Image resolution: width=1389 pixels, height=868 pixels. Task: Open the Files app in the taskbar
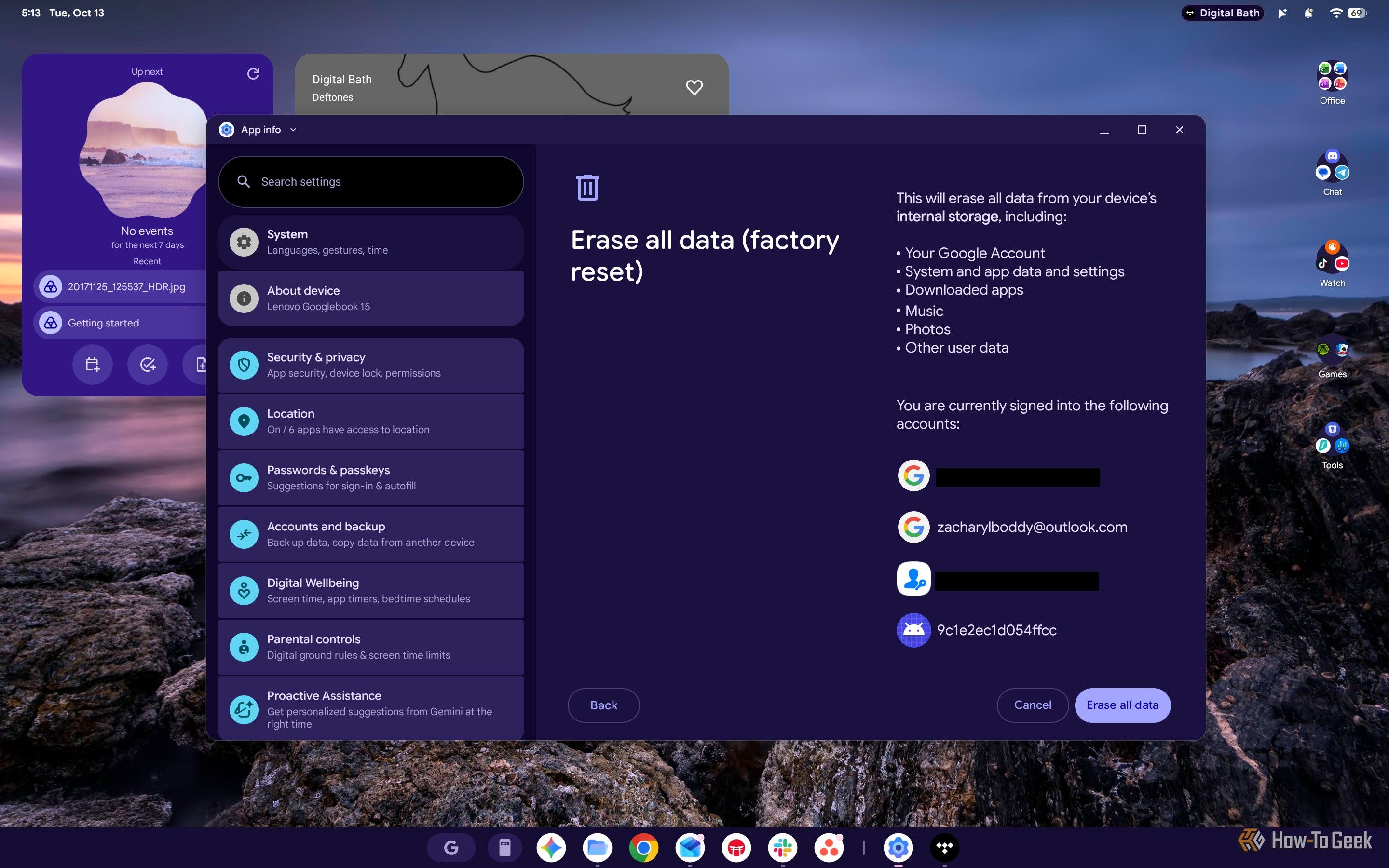click(x=597, y=847)
